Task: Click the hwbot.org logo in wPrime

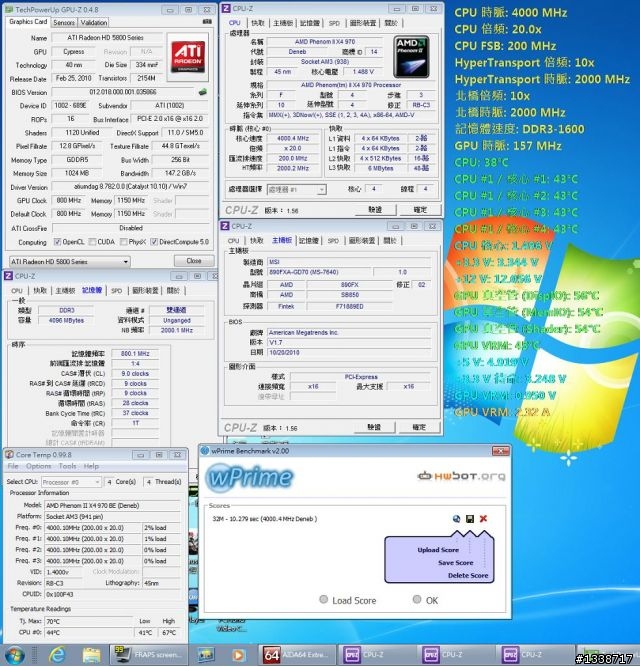Action: pos(461,476)
